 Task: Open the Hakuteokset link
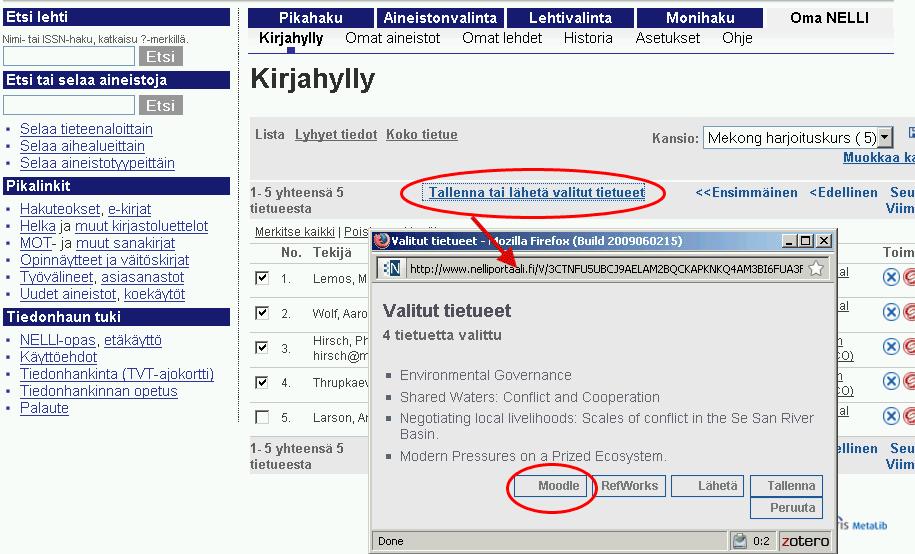pyautogui.click(x=60, y=209)
